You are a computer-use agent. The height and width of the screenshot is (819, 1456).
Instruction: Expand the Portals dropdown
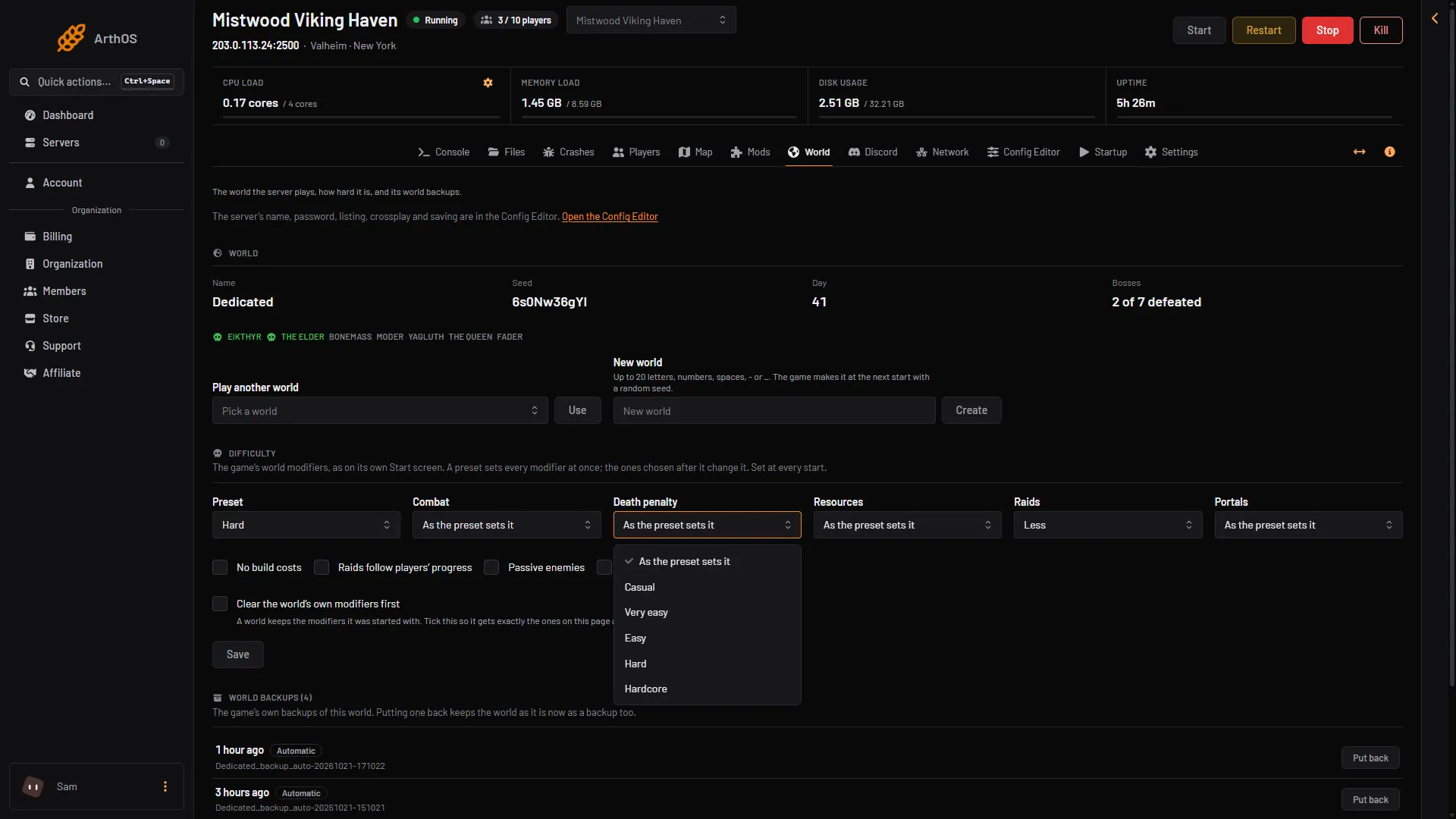click(x=1309, y=525)
